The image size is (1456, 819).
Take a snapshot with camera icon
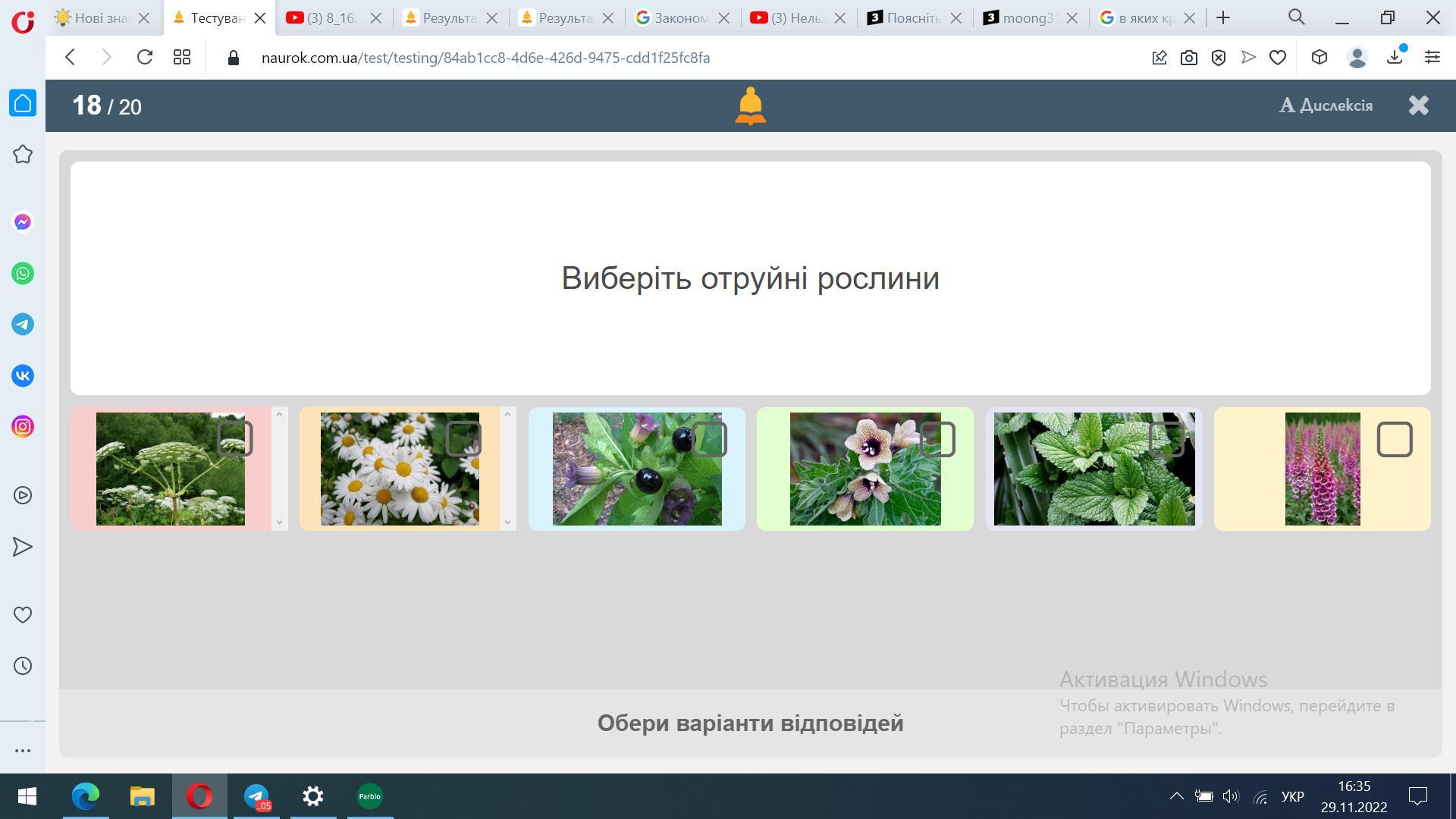point(1189,58)
